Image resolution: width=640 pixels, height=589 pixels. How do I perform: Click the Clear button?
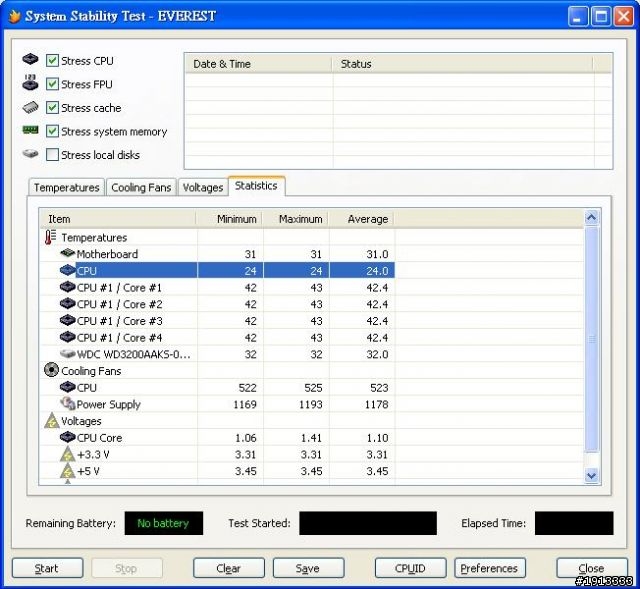click(229, 568)
